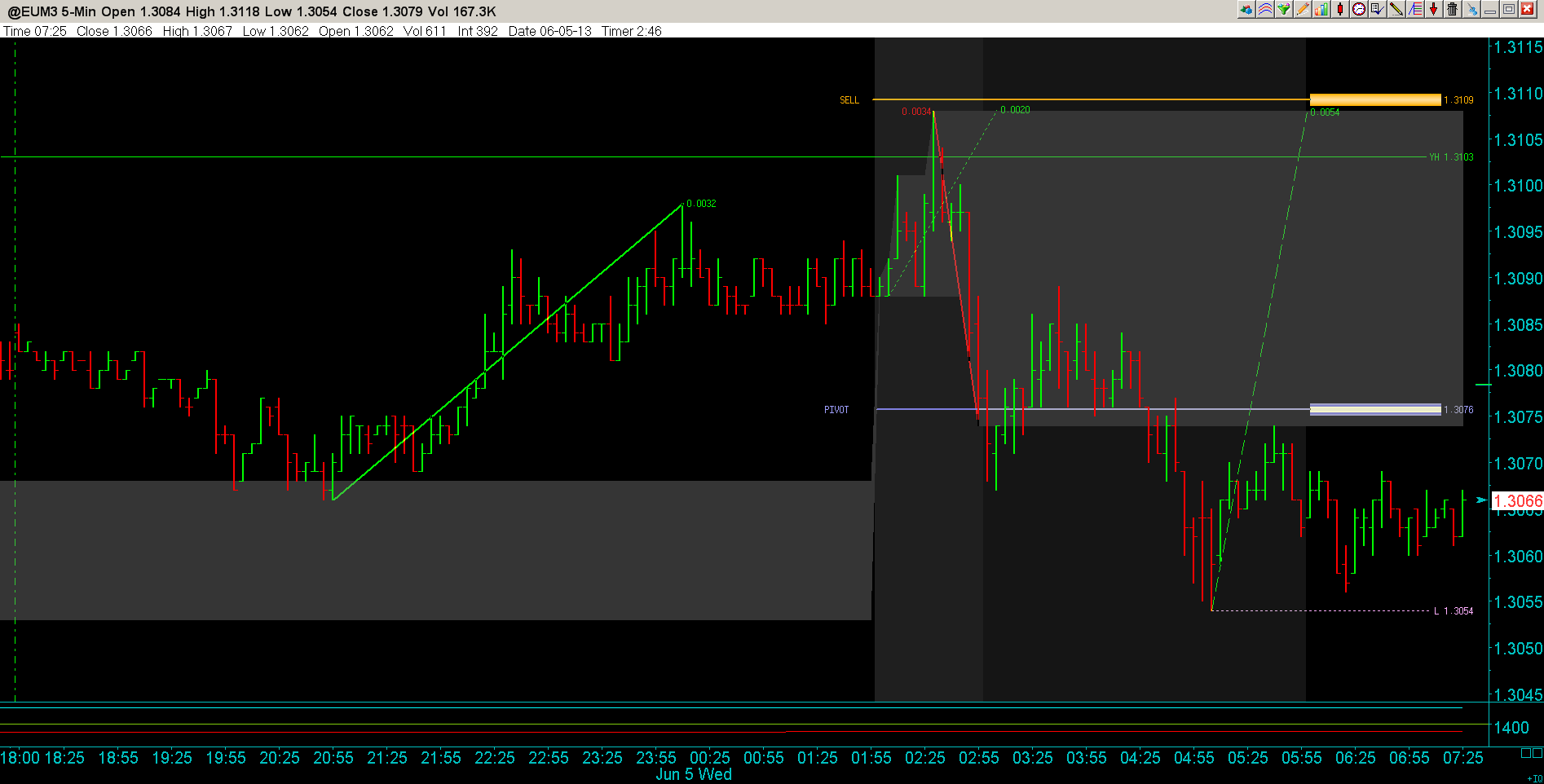1544x784 pixels.
Task: Click the 18:00 time axis label
Action: coord(20,758)
